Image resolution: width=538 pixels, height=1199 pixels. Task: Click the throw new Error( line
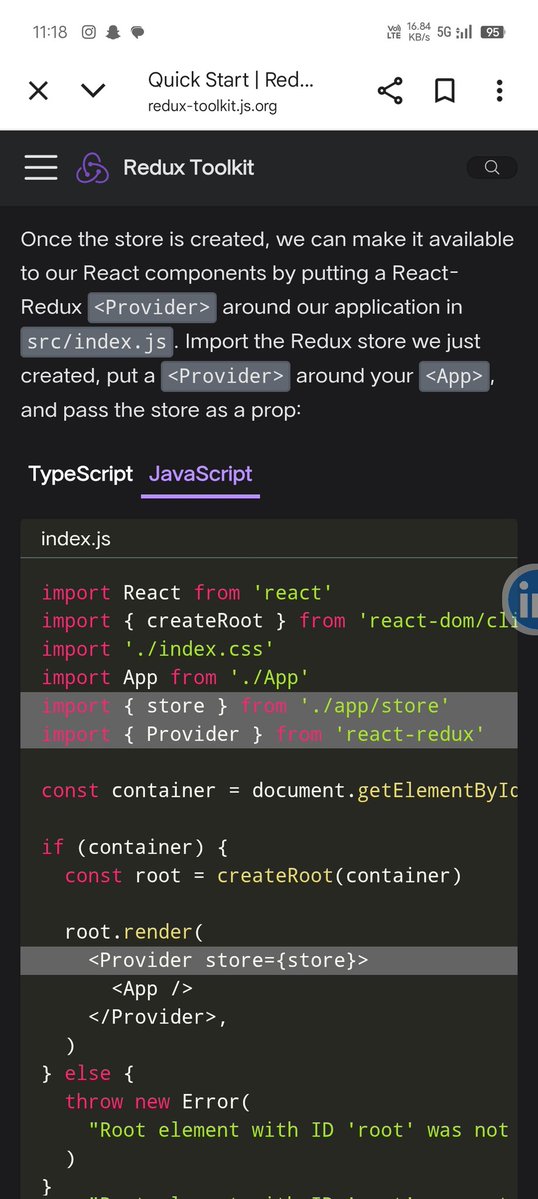click(x=157, y=1102)
